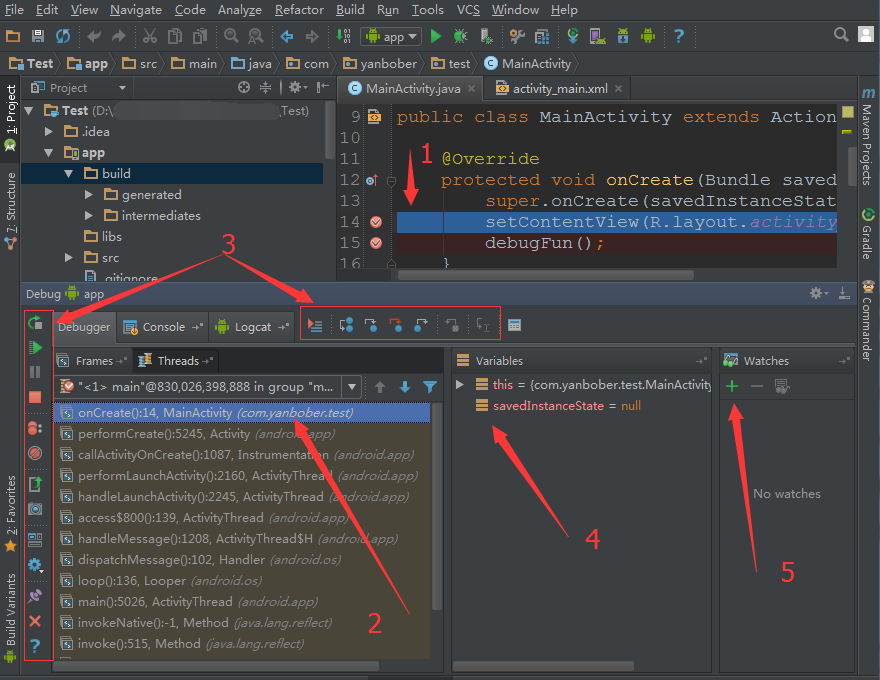Viewport: 880px width, 680px height.
Task: Toggle Mute Breakpoints in debug sidebar
Action: tap(36, 452)
